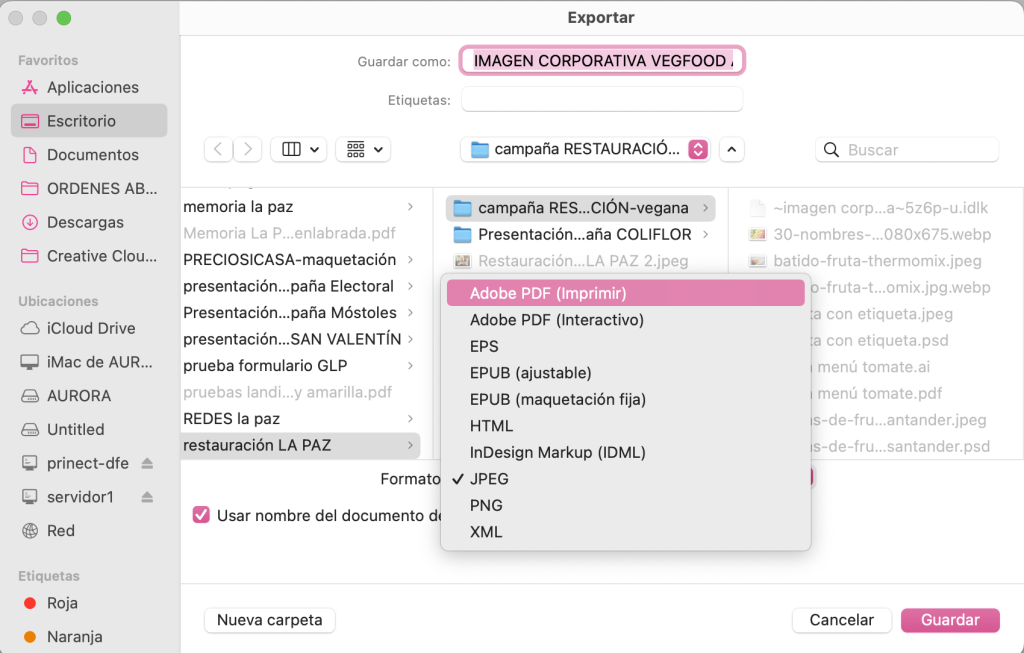Select the Roja red tag

pos(61,603)
